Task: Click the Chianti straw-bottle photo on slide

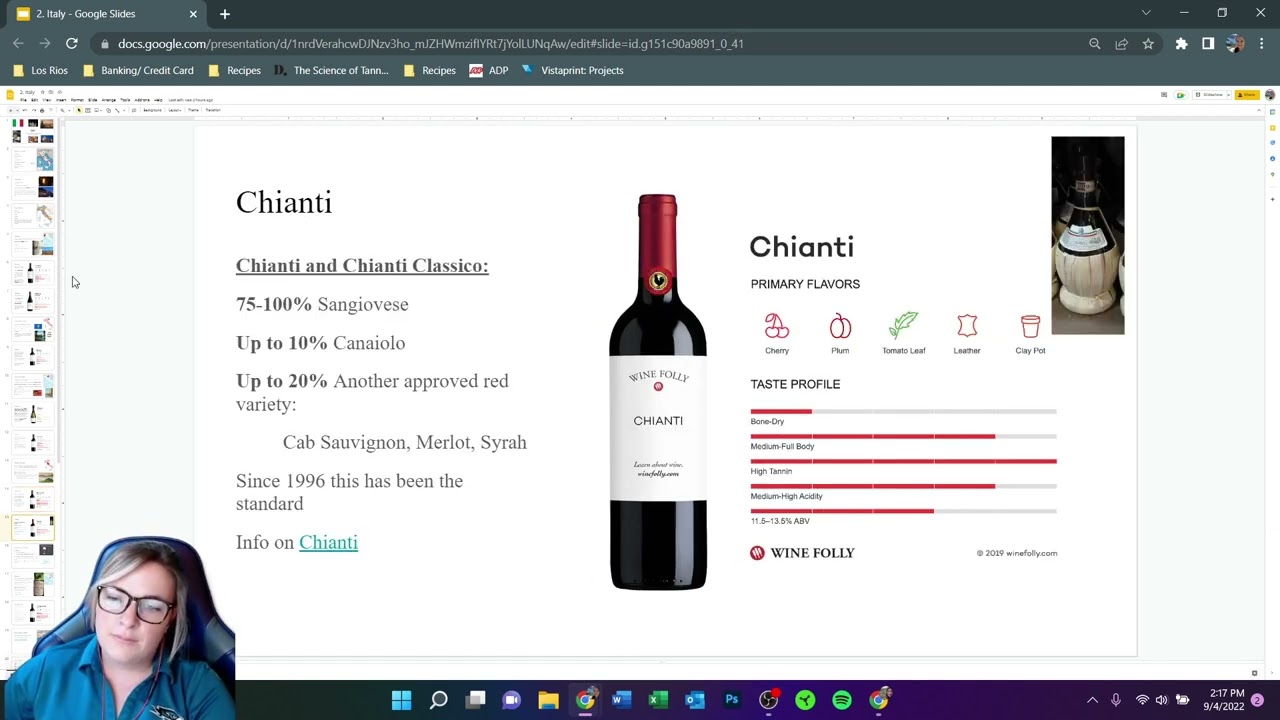Action: (x=1087, y=235)
